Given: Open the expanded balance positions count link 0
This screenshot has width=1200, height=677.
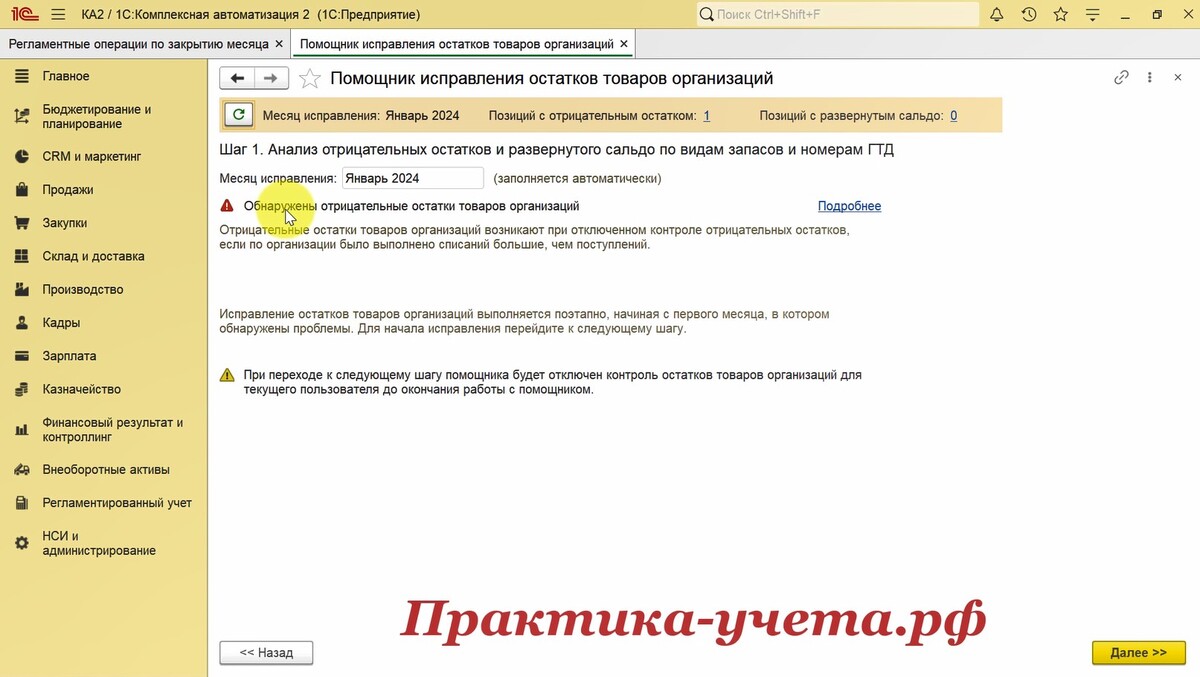Looking at the screenshot, I should (953, 116).
